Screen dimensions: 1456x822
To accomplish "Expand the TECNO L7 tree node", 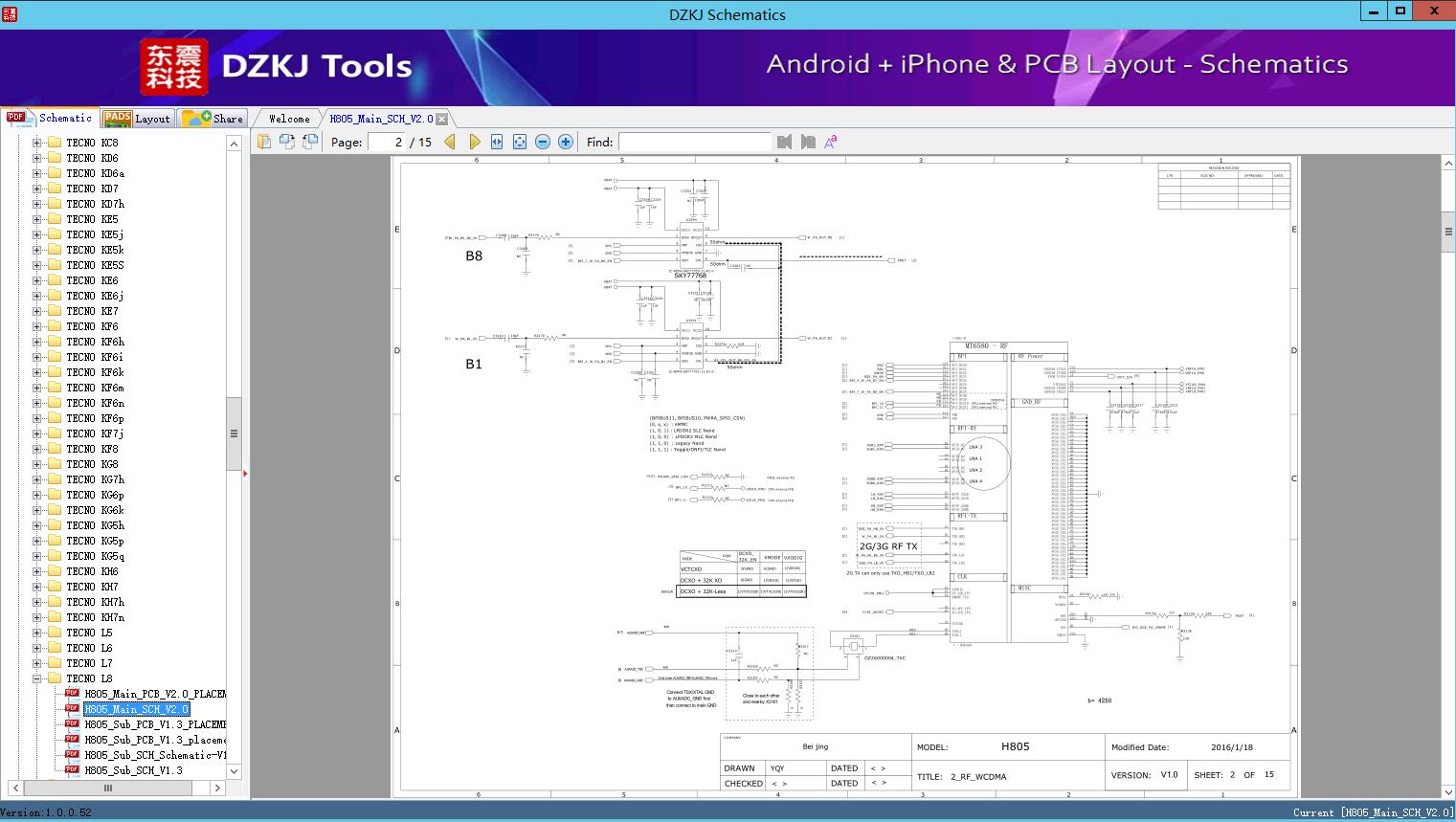I will click(37, 663).
